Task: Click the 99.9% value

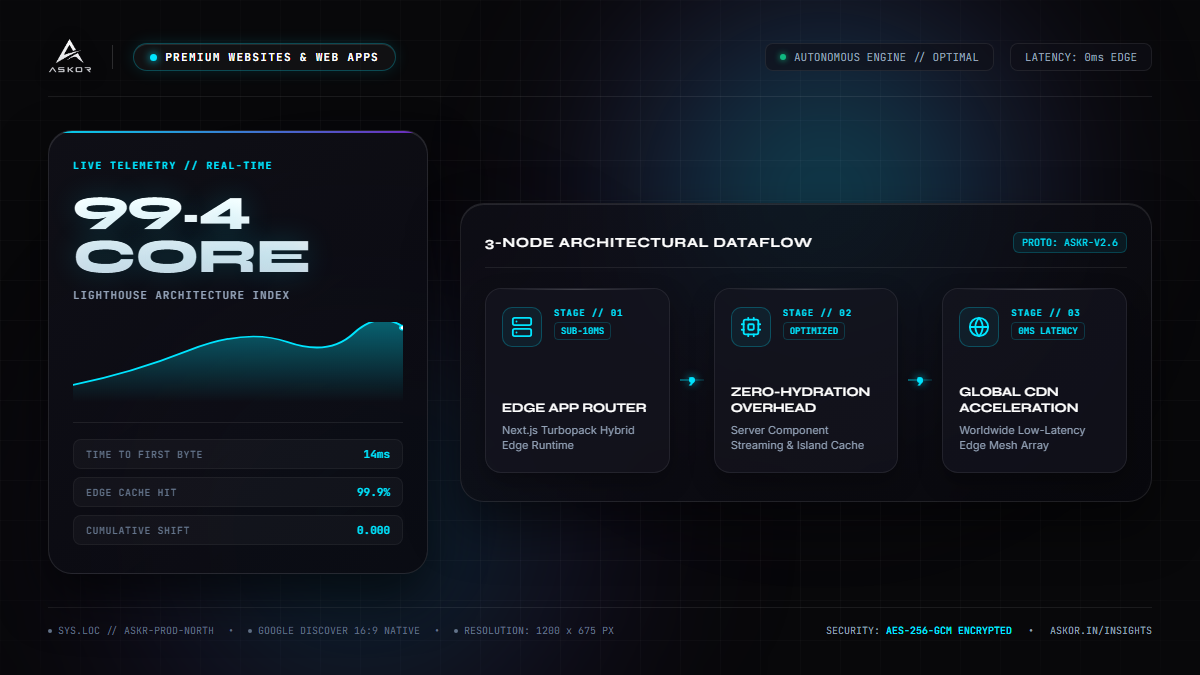Action: [374, 493]
